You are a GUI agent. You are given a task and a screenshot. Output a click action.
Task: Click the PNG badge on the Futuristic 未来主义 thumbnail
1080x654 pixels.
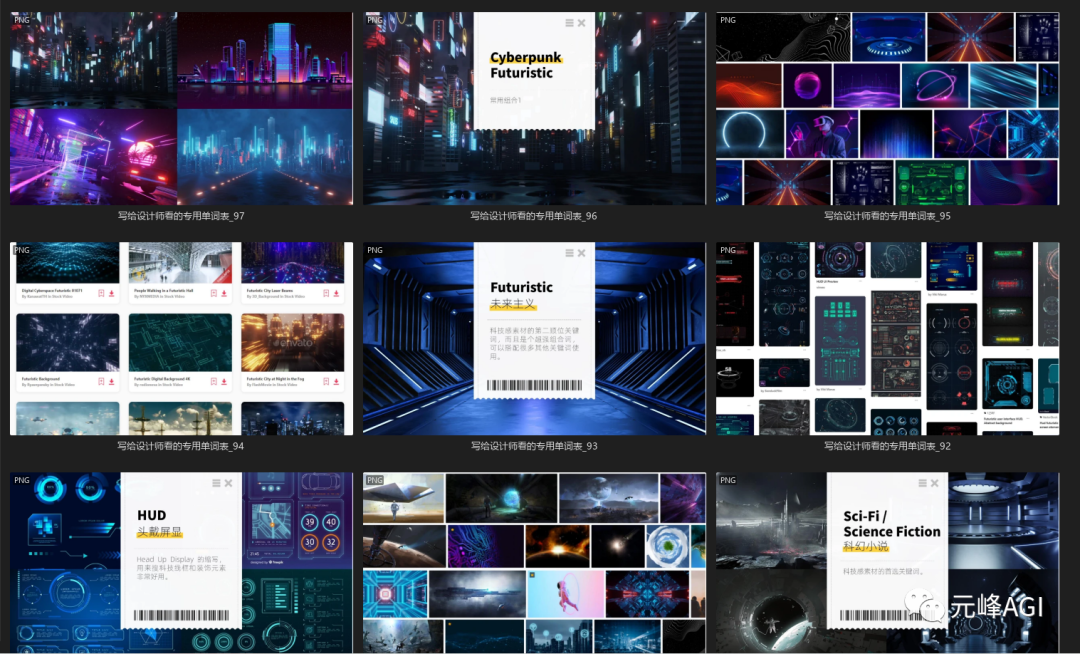(375, 250)
